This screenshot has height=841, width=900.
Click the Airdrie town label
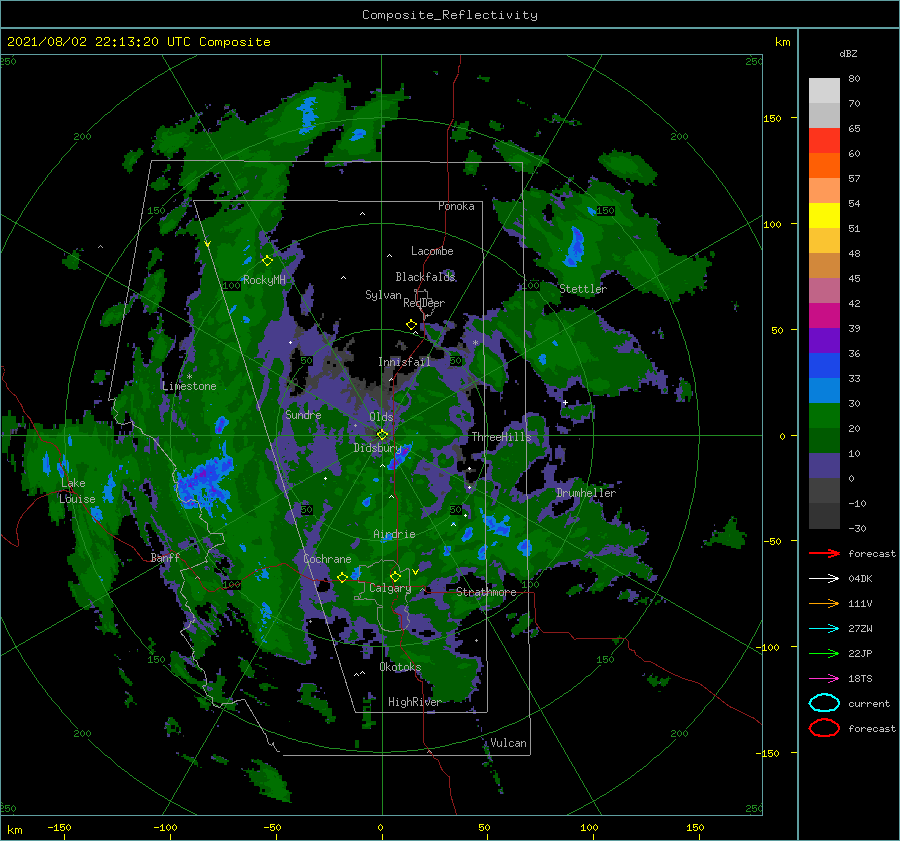(x=394, y=534)
